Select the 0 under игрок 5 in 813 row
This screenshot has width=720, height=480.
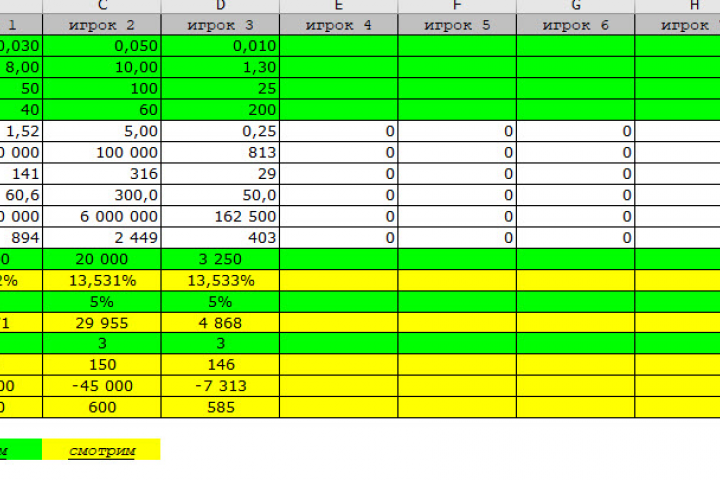pyautogui.click(x=457, y=152)
